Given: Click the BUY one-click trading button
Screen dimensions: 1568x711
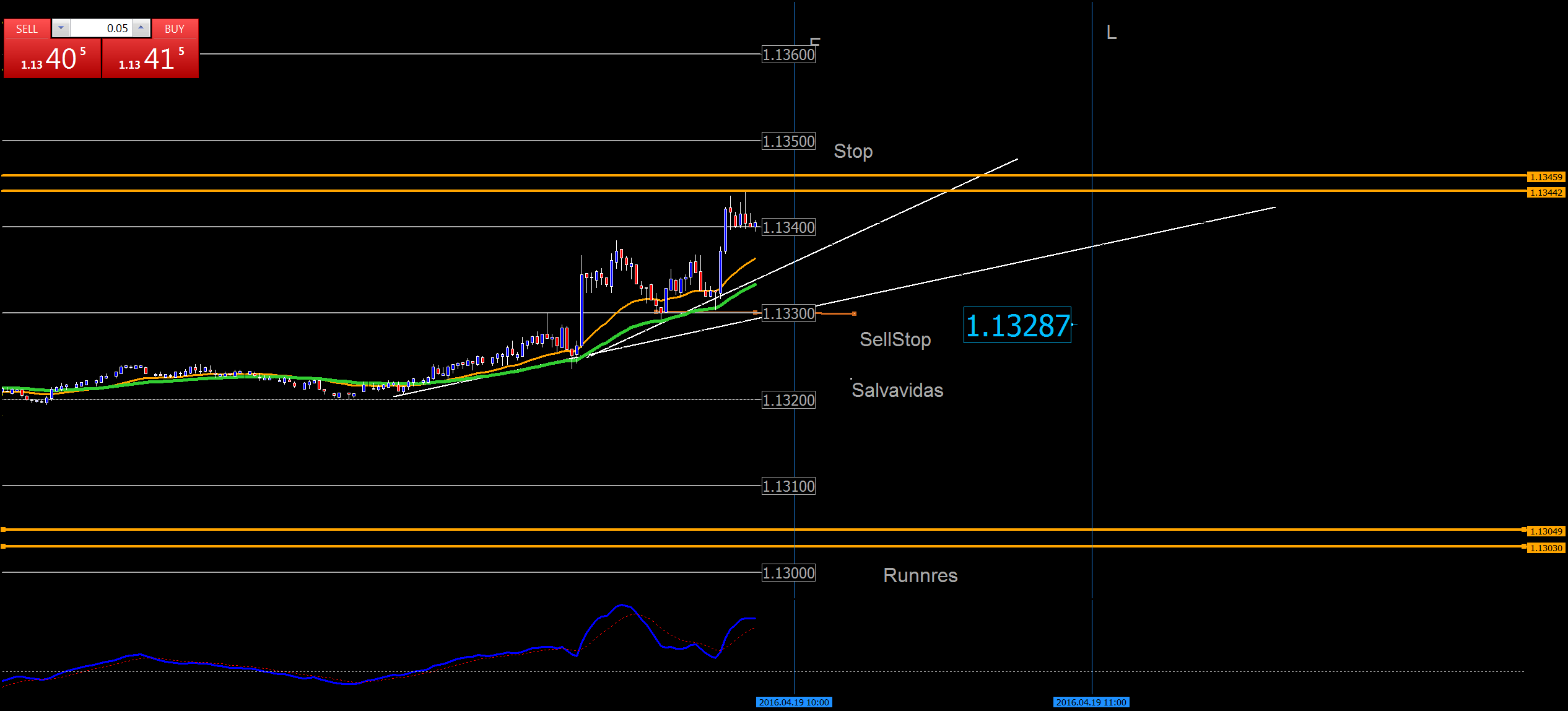Looking at the screenshot, I should click(x=175, y=29).
